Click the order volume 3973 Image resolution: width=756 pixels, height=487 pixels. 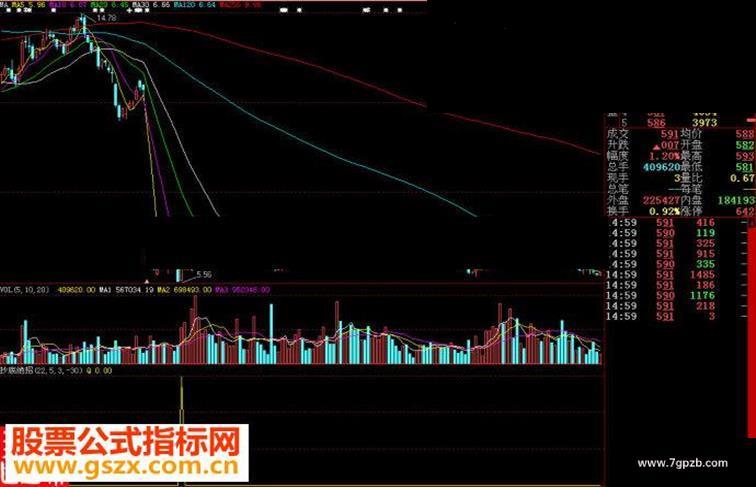704,122
